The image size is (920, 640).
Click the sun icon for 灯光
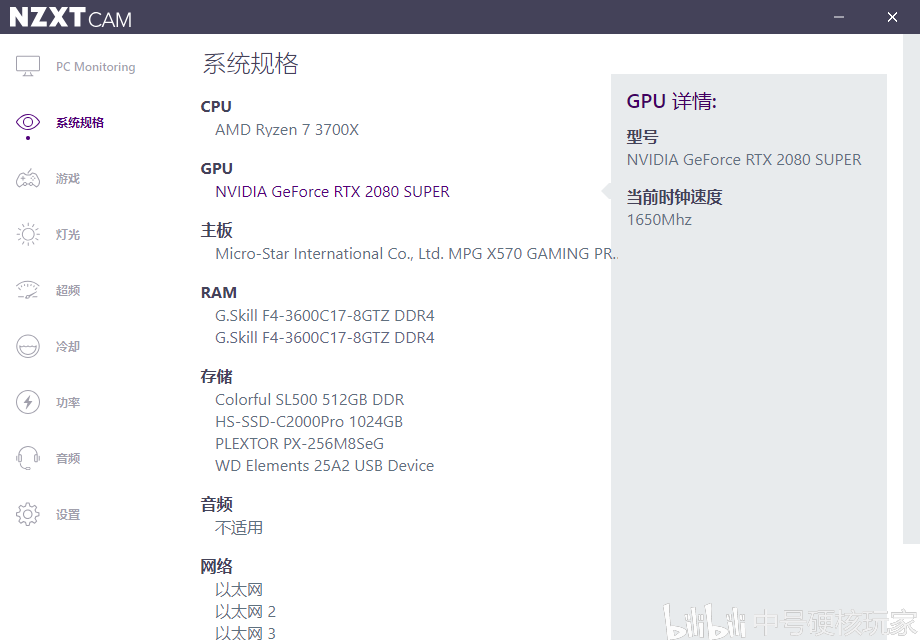[28, 234]
